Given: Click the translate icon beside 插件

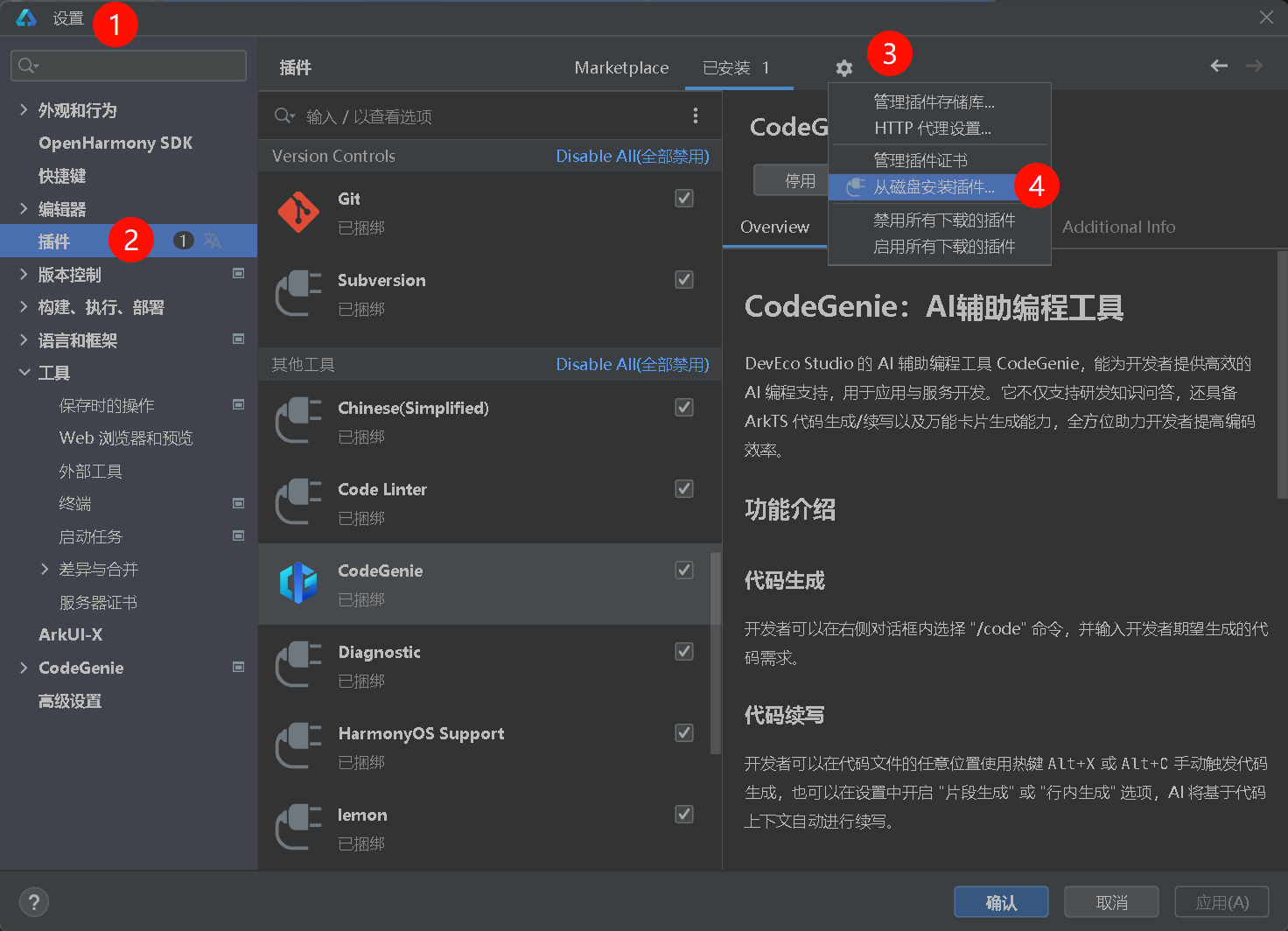Looking at the screenshot, I should pos(213,241).
